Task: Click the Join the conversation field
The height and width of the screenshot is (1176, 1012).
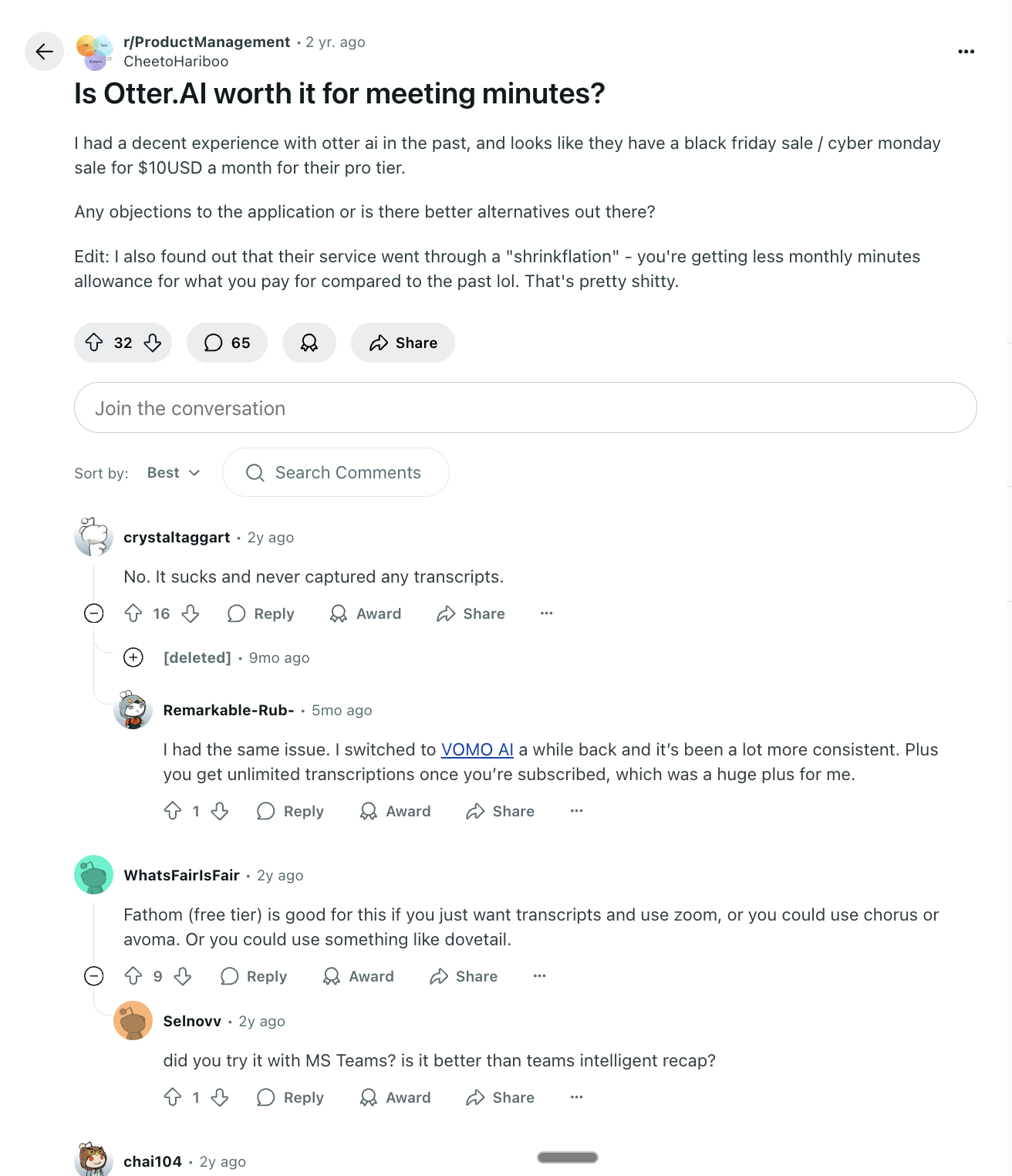Action: [525, 407]
